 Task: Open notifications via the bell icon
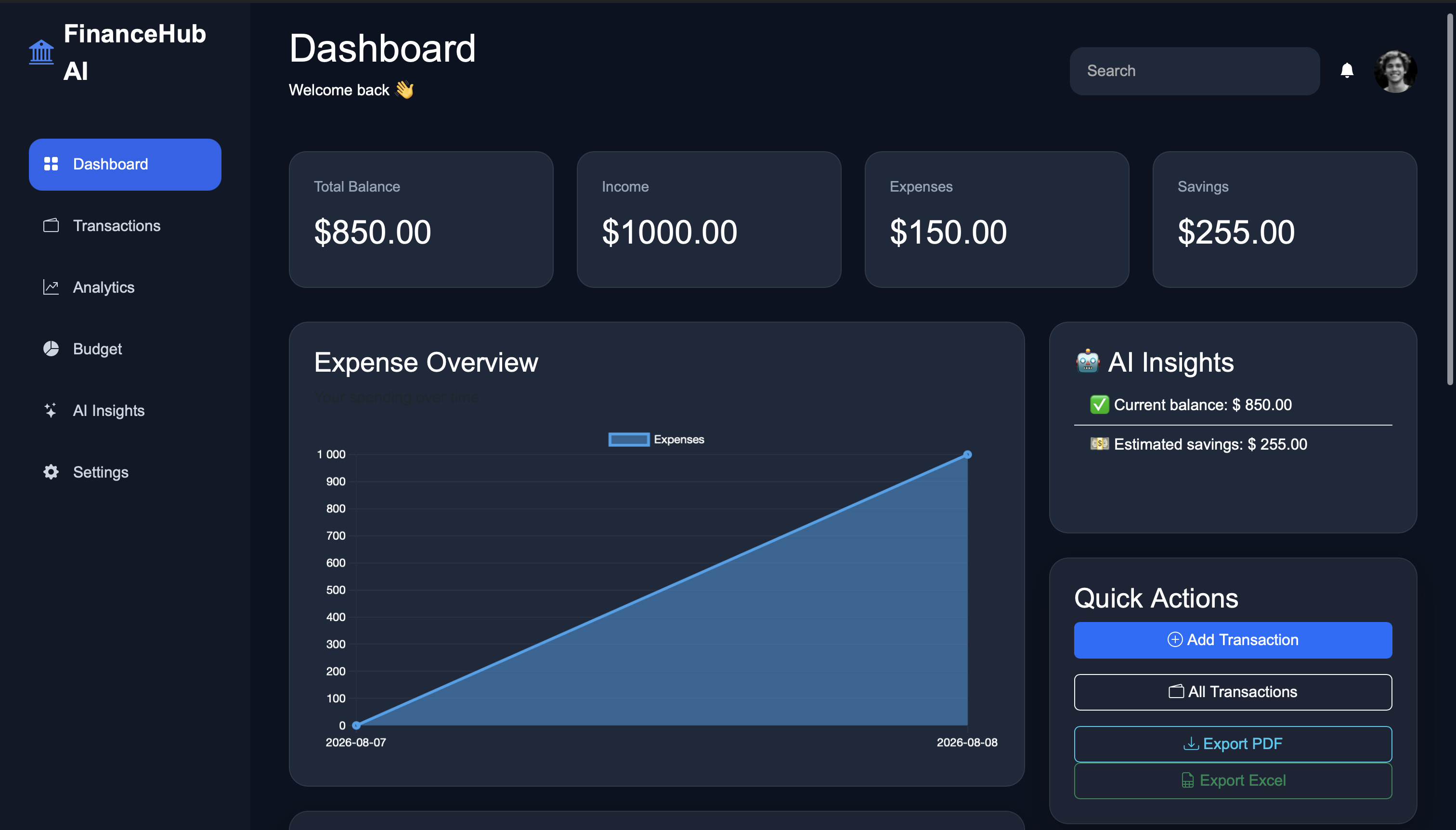click(1347, 71)
